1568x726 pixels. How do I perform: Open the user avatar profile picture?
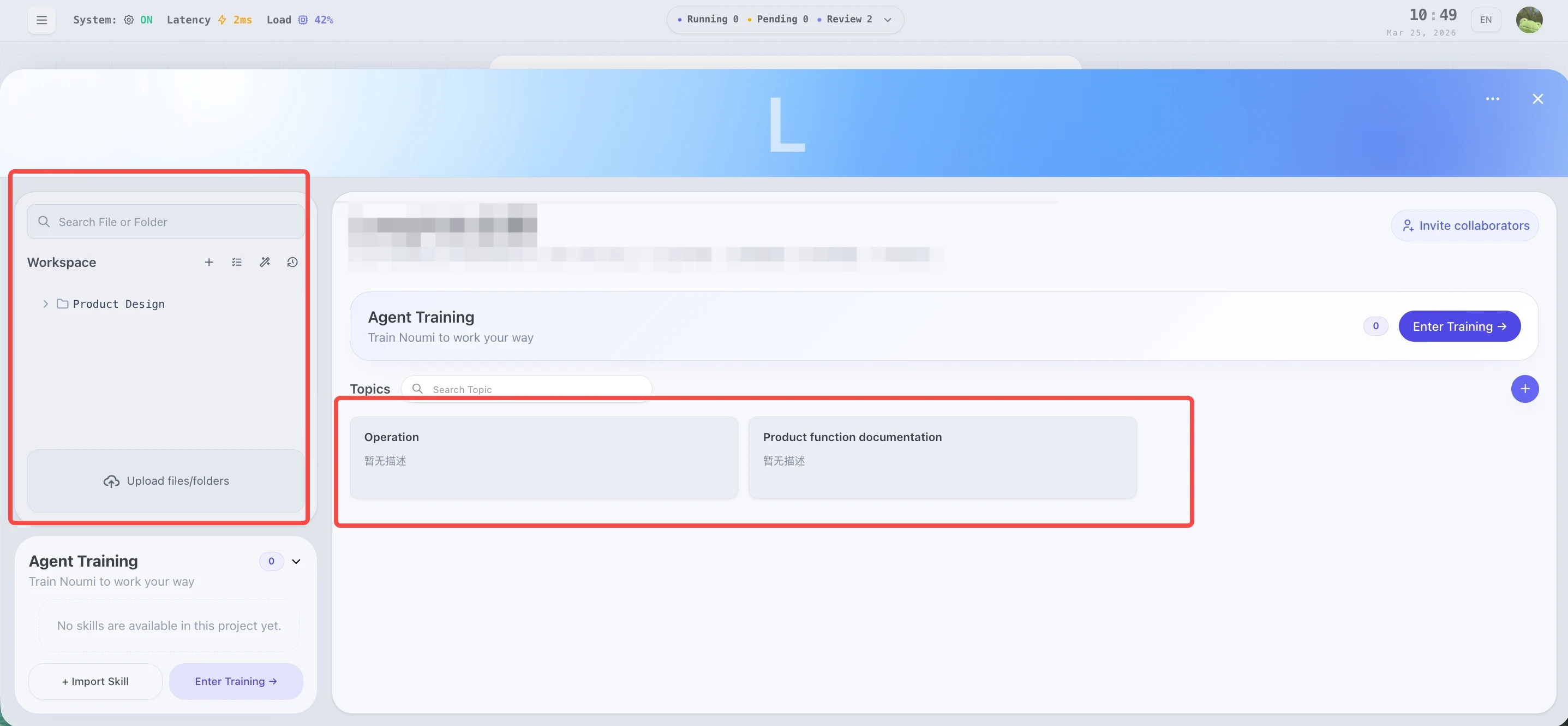[1528, 20]
